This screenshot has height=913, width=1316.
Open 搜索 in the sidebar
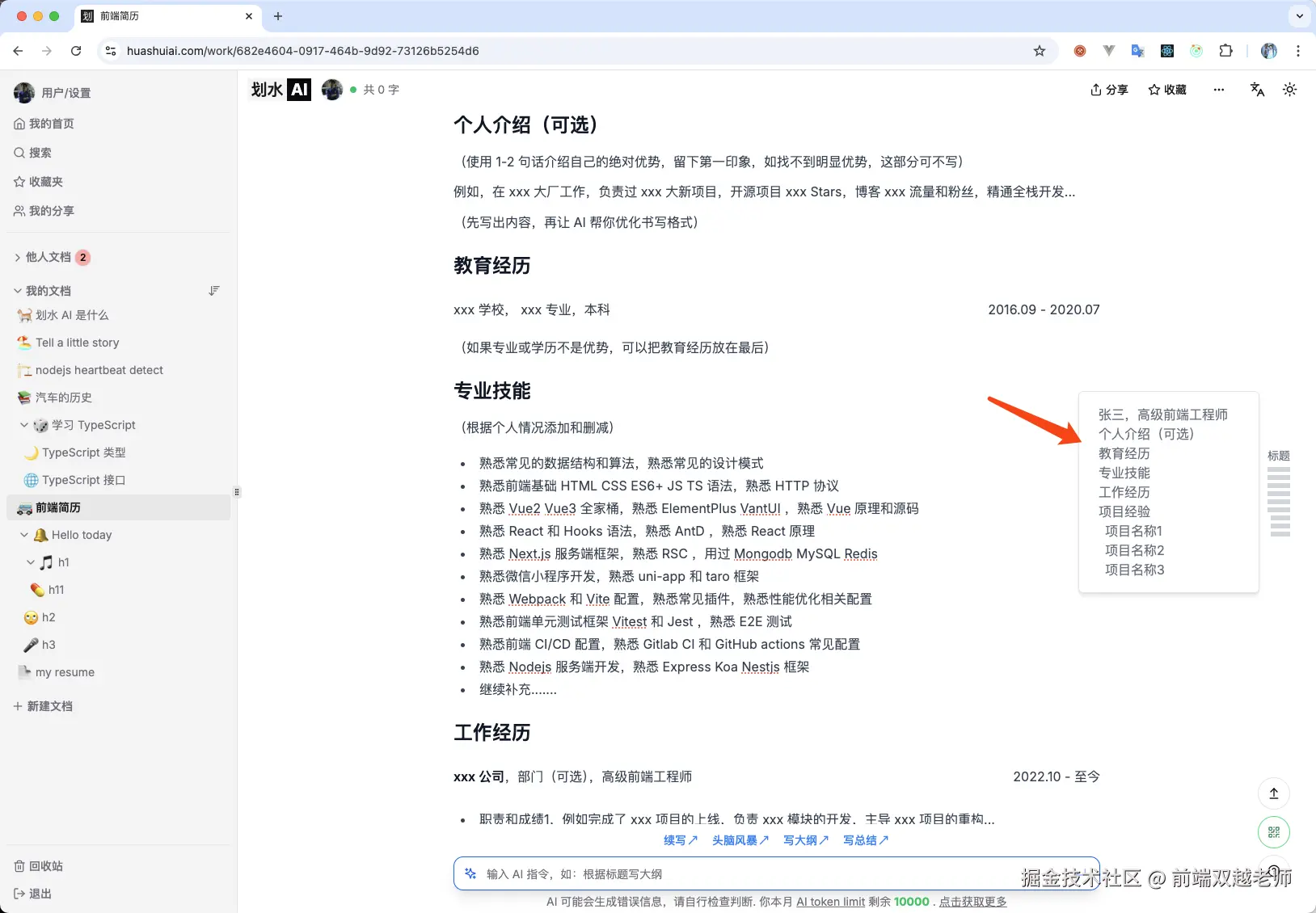coord(33,153)
